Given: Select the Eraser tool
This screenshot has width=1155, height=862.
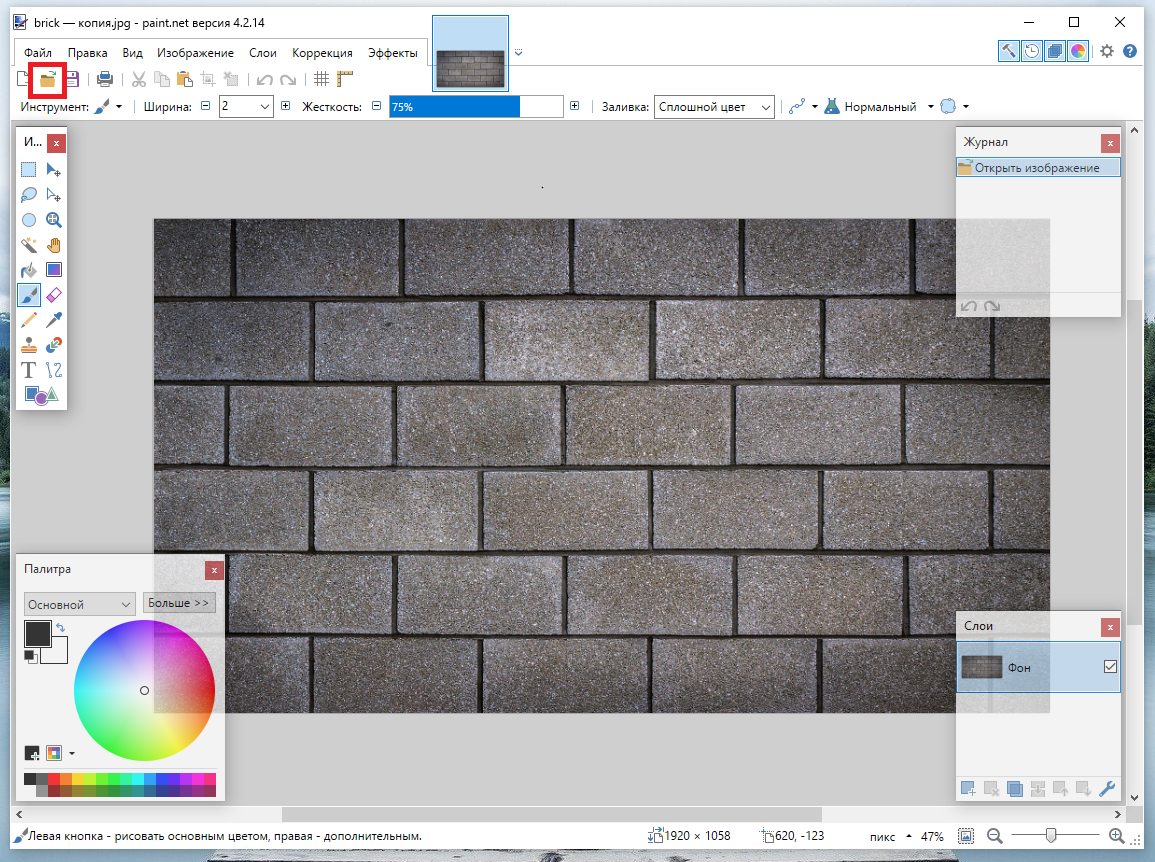Looking at the screenshot, I should coord(54,295).
